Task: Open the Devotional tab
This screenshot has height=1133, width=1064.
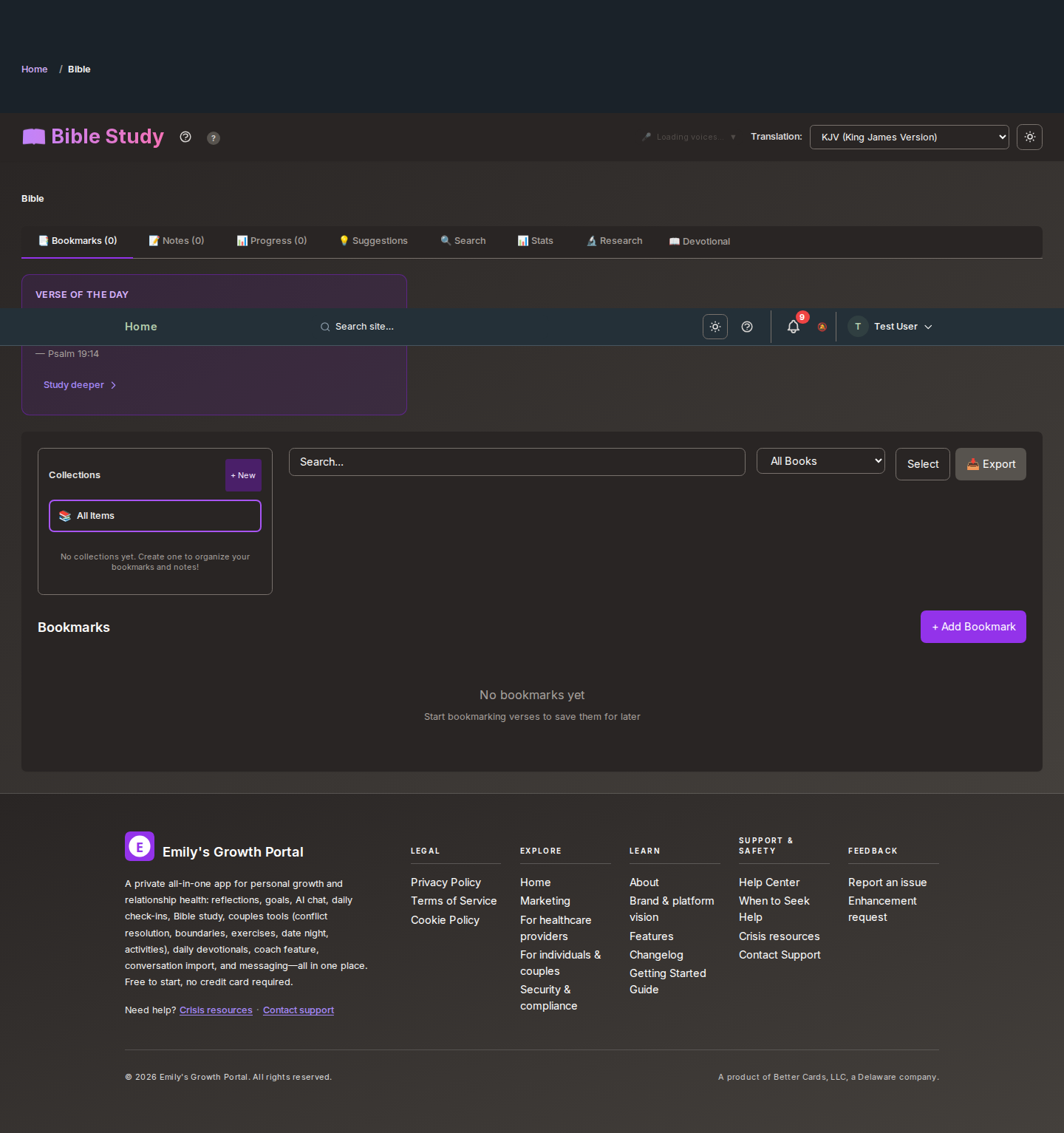Action: [700, 242]
